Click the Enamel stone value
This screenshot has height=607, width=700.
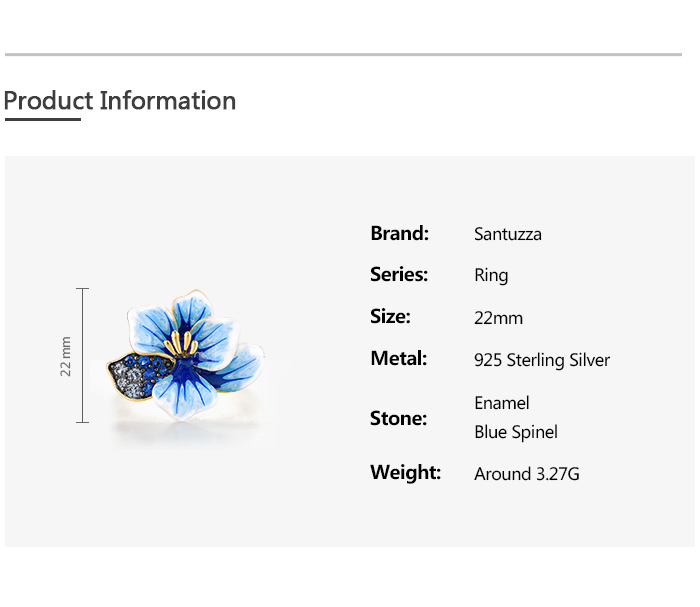click(x=502, y=403)
